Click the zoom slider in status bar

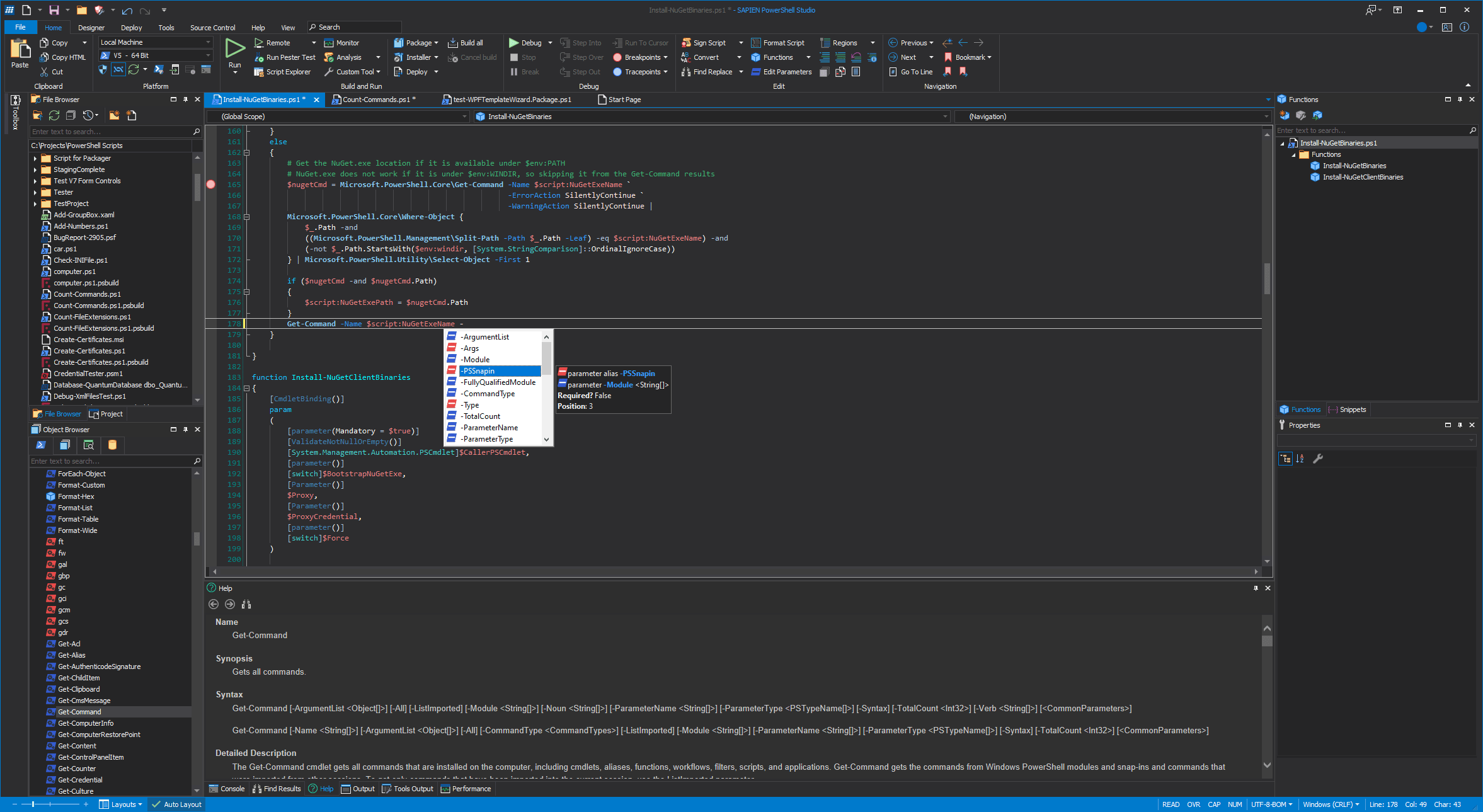(49, 804)
